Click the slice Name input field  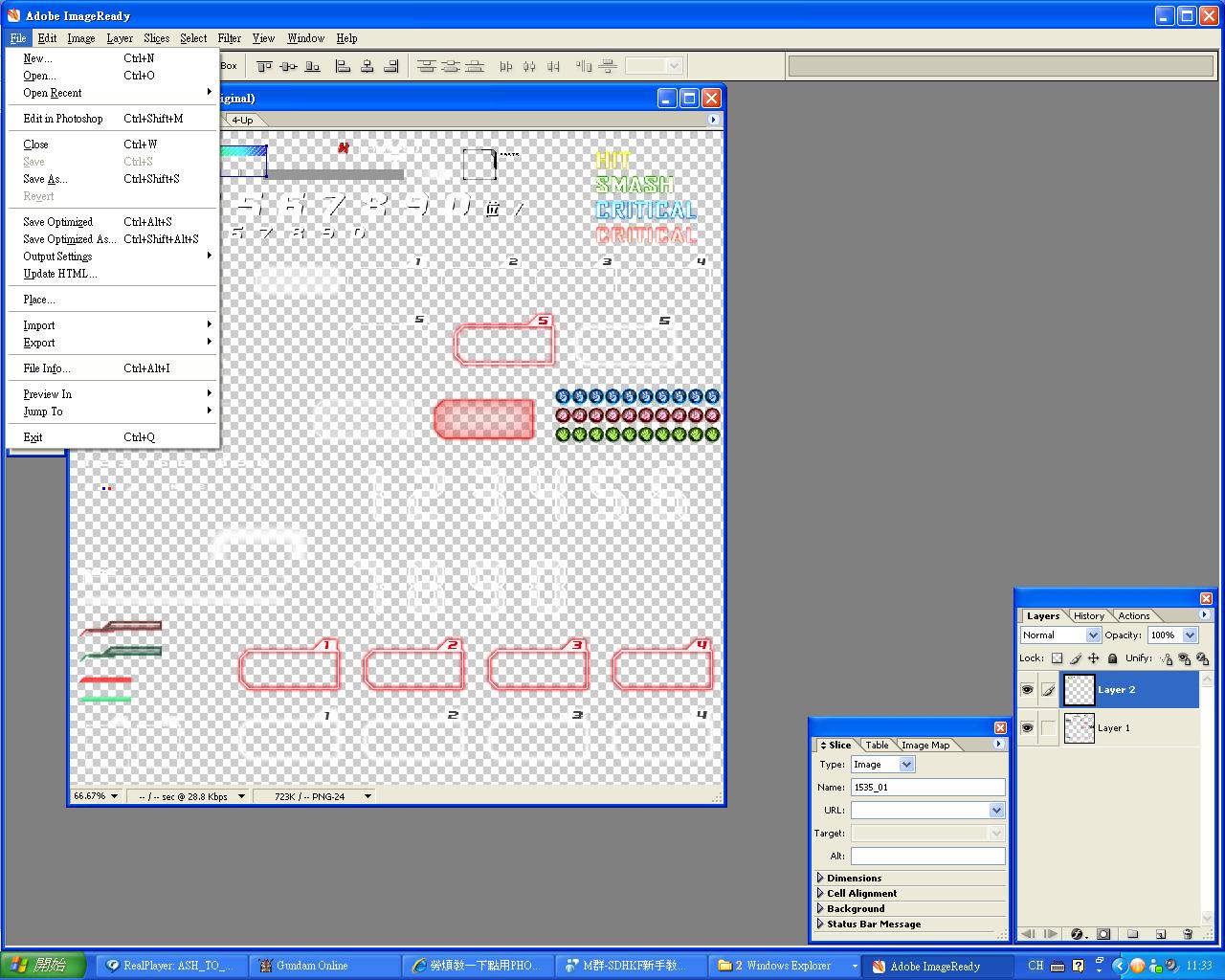point(926,788)
